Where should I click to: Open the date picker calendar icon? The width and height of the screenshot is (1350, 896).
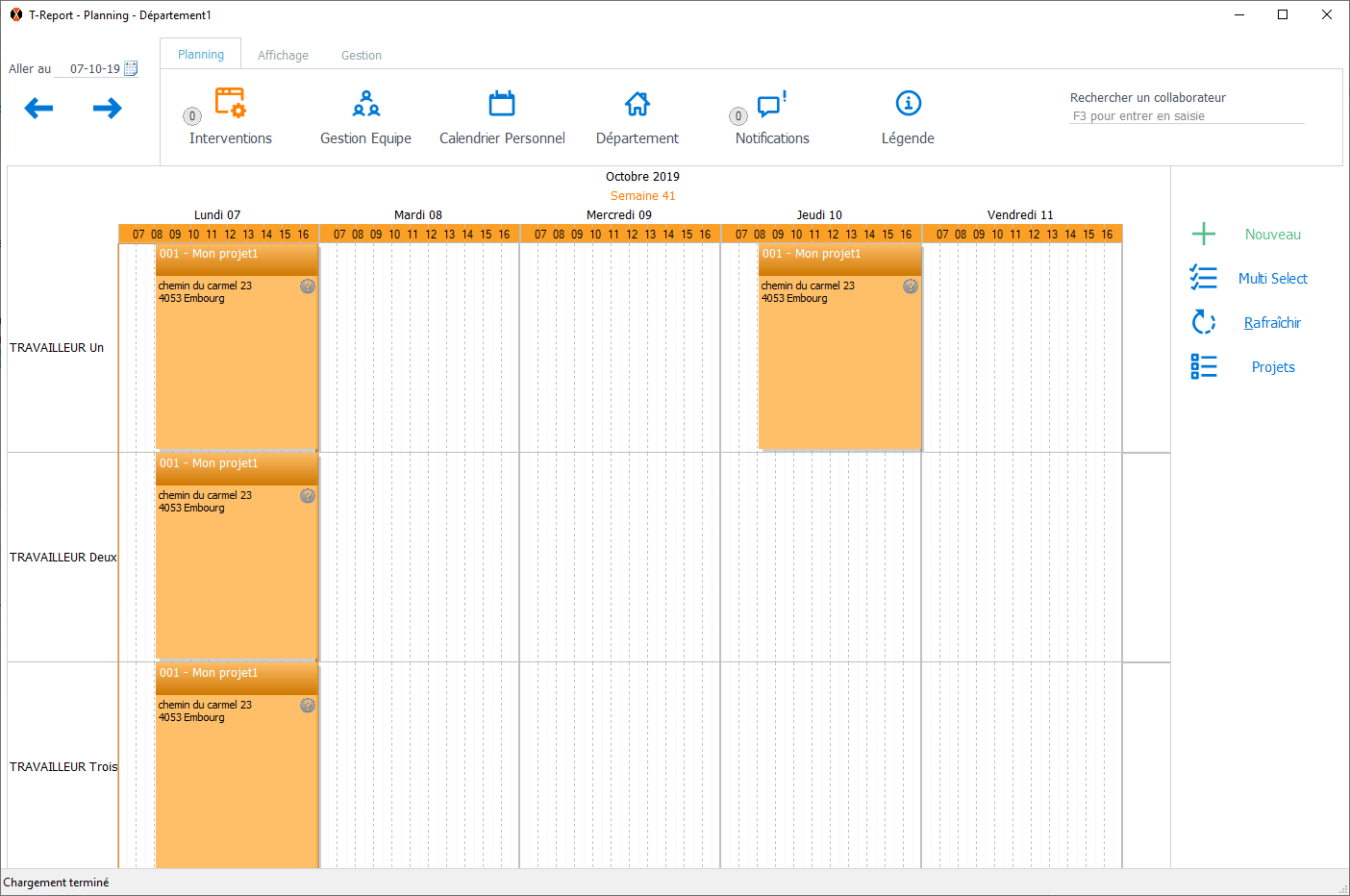132,68
